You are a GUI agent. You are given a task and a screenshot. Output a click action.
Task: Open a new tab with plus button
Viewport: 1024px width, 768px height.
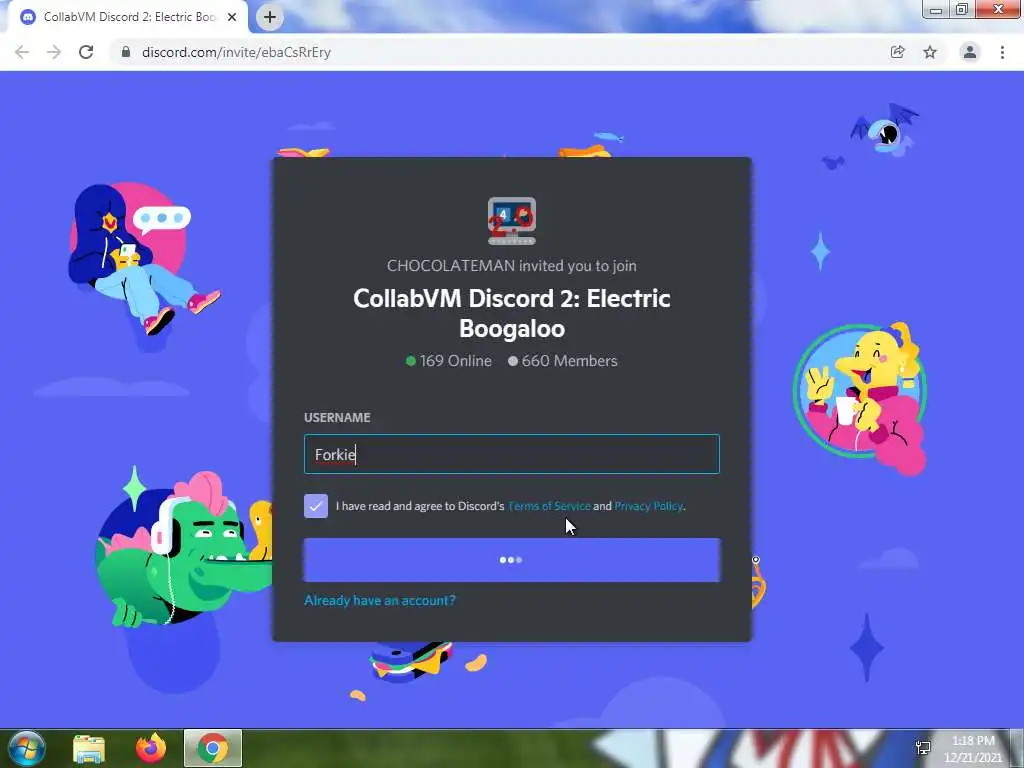[x=270, y=17]
